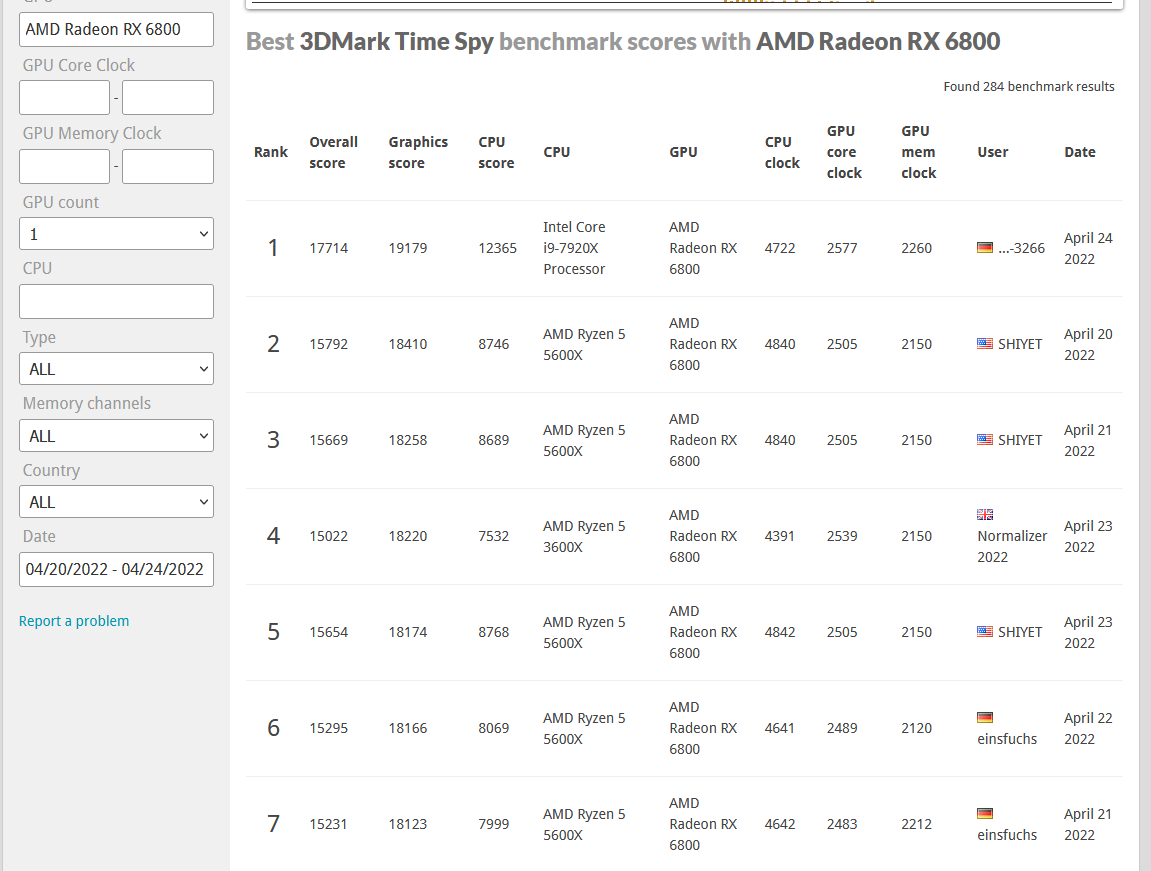Click CPU score 8768
This screenshot has width=1151, height=871.
493,632
